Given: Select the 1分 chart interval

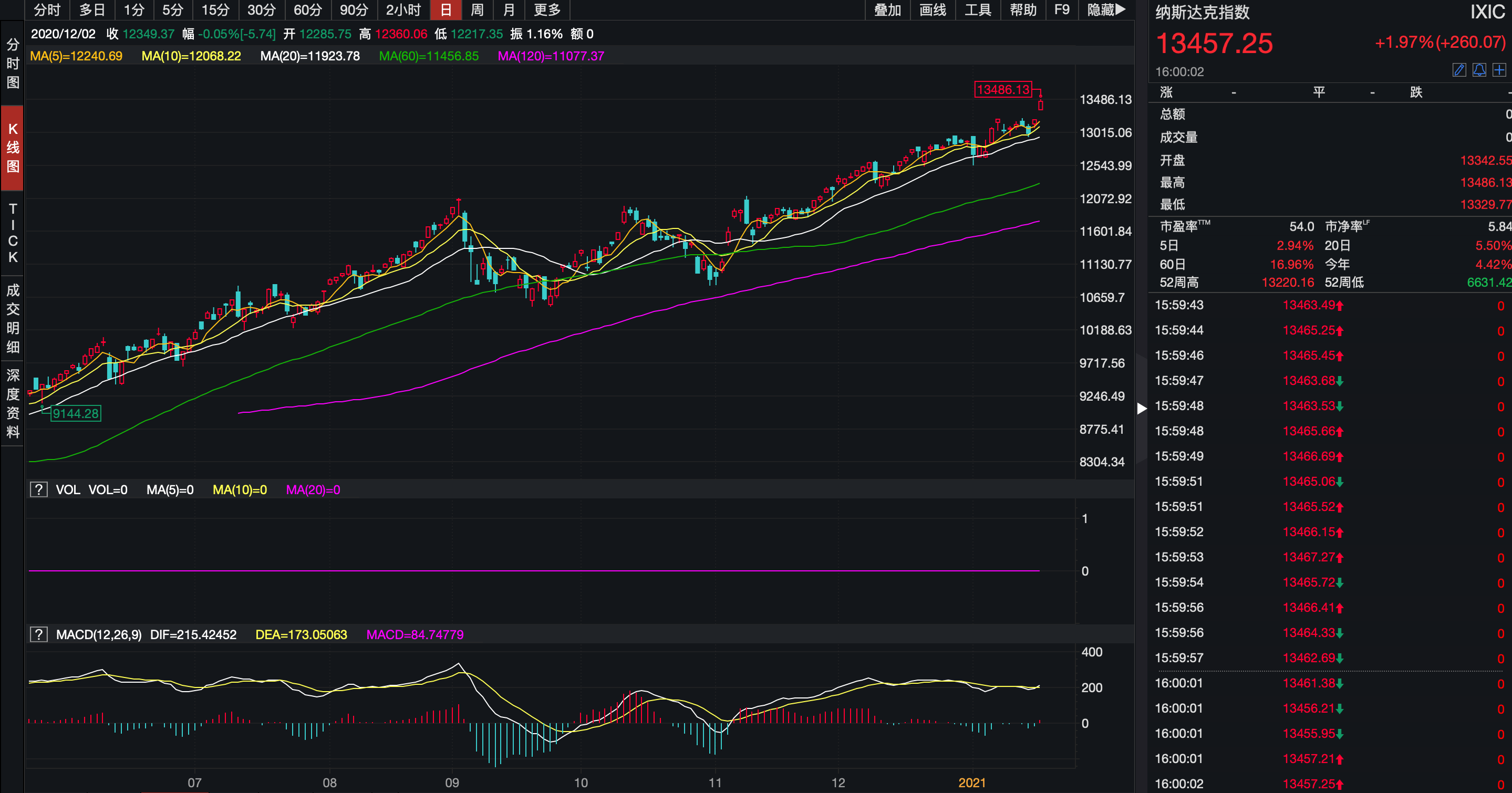Looking at the screenshot, I should click(x=134, y=10).
